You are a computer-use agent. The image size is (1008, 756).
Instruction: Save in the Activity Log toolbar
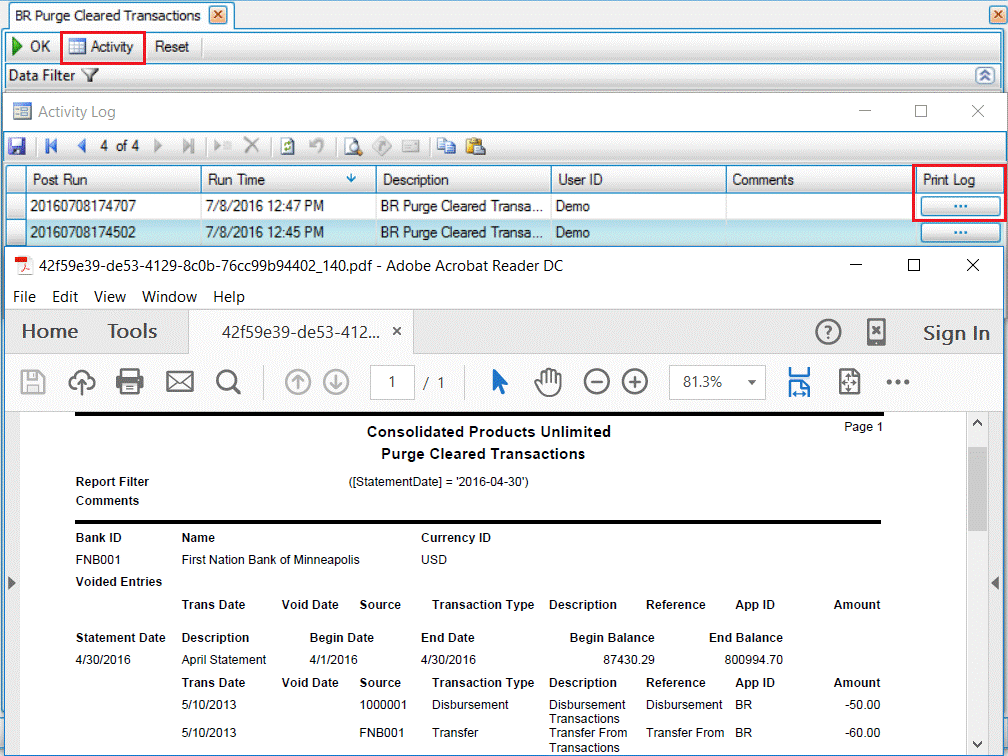(17, 147)
